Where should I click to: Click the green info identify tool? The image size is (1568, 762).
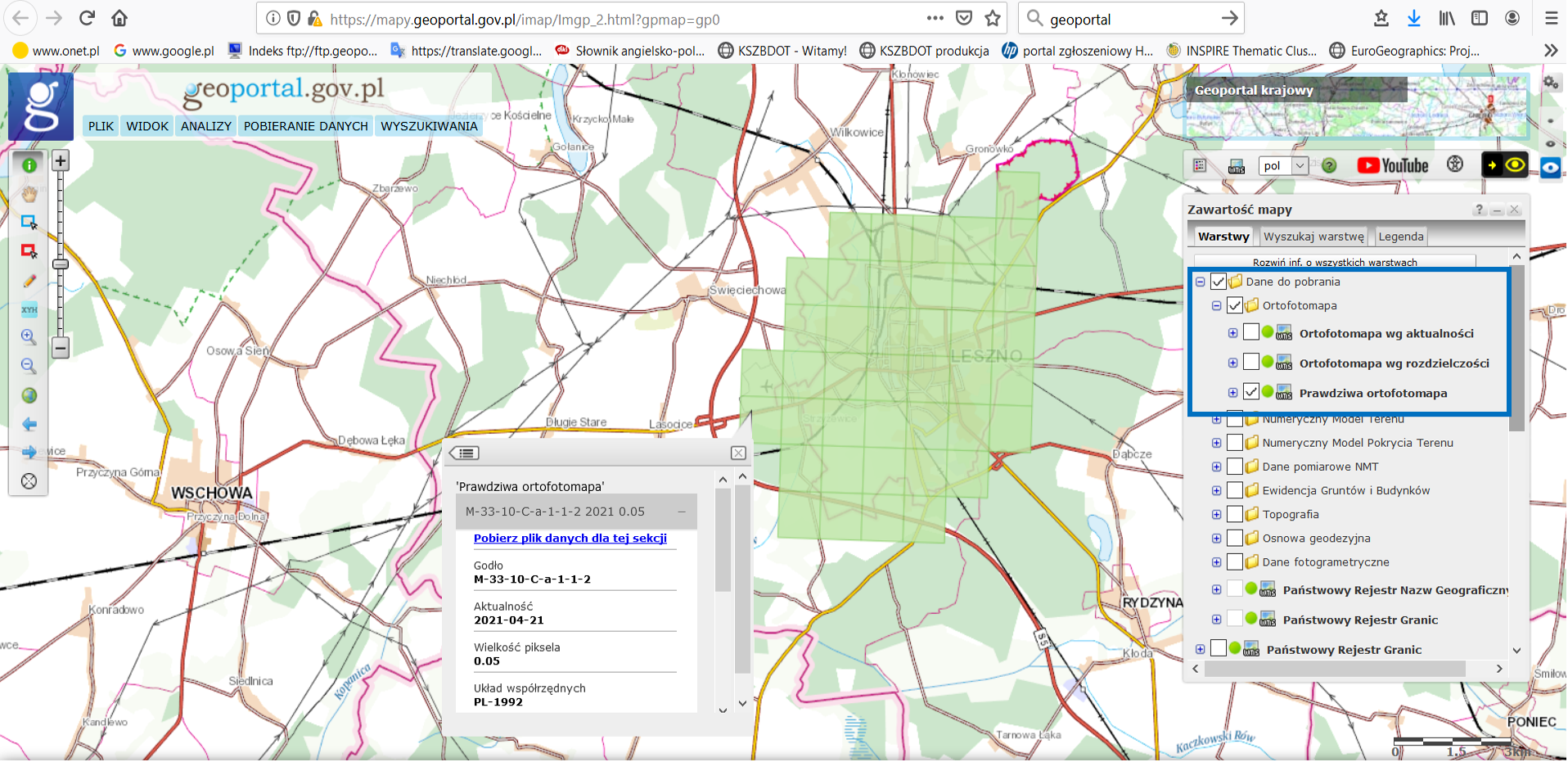29,165
